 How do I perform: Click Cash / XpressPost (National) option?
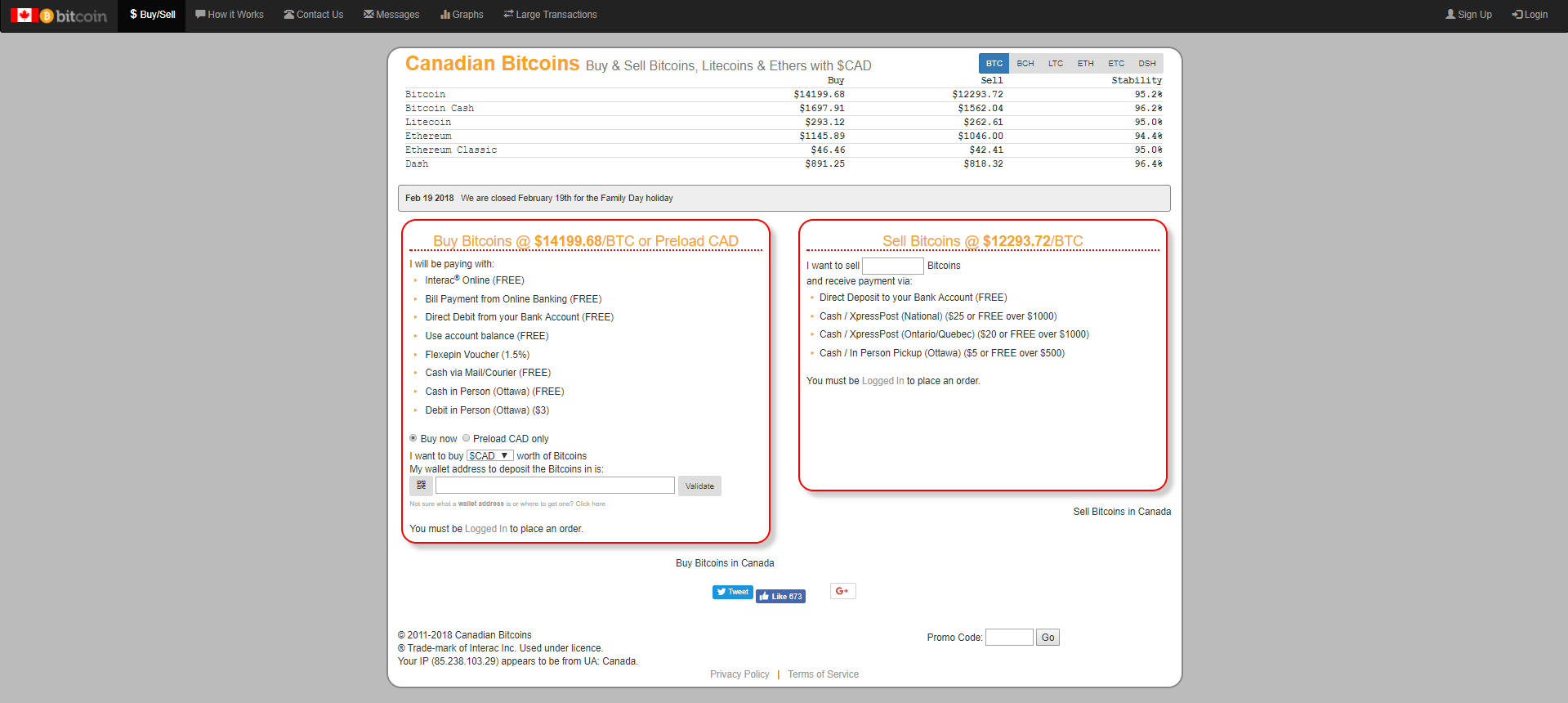point(938,316)
